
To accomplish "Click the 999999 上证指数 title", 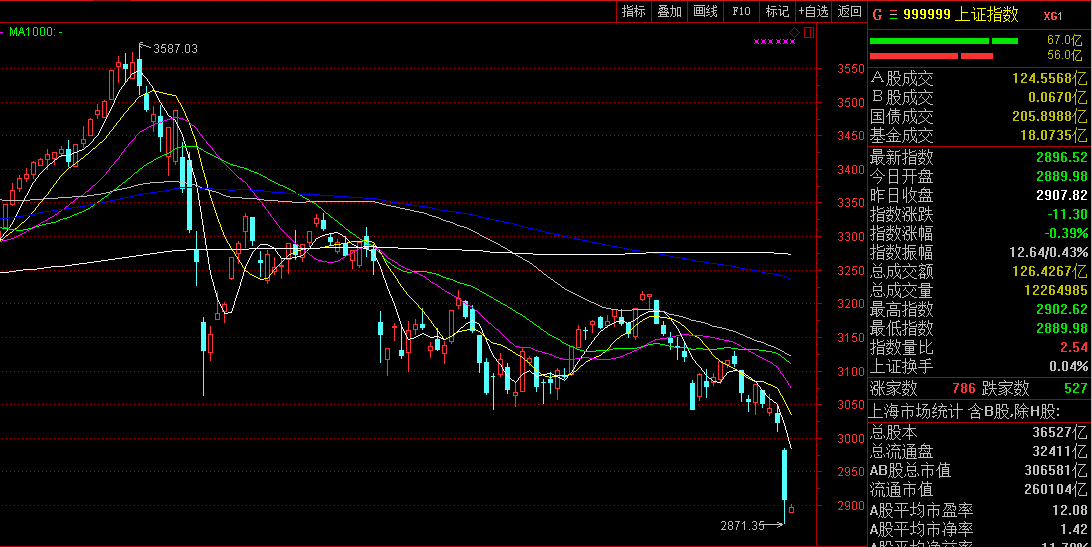I will (961, 15).
